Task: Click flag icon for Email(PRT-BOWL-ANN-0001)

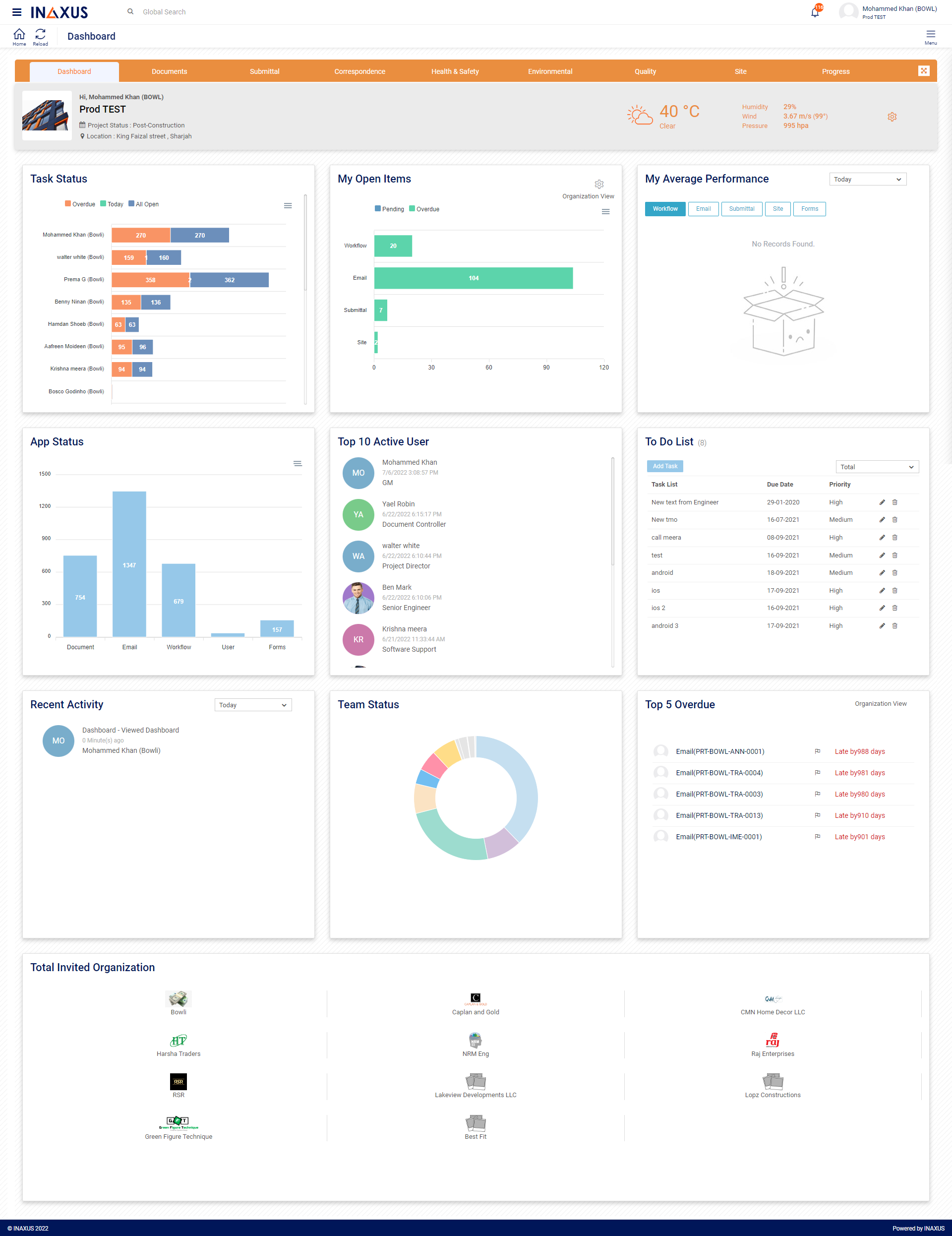Action: (x=817, y=751)
